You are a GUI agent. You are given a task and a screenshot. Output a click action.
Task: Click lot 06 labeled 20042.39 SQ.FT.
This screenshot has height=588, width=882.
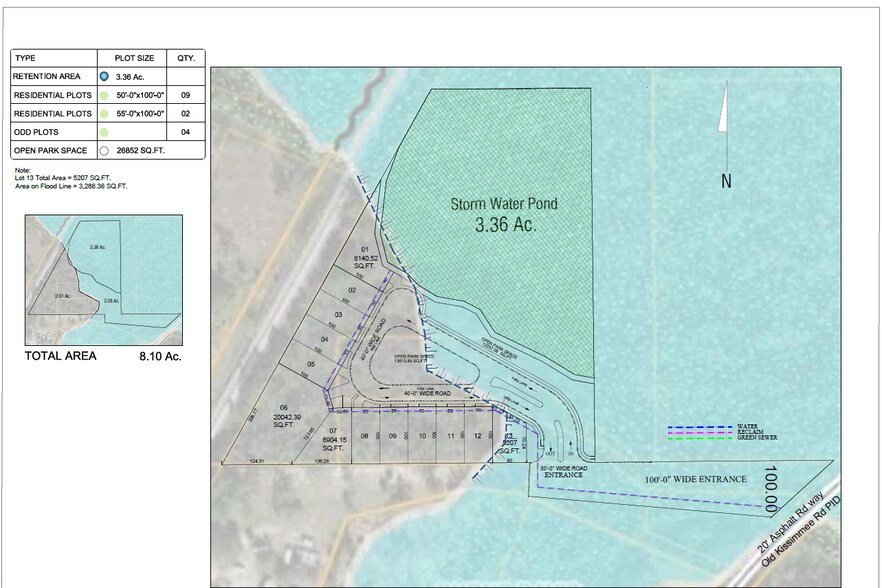coord(286,416)
